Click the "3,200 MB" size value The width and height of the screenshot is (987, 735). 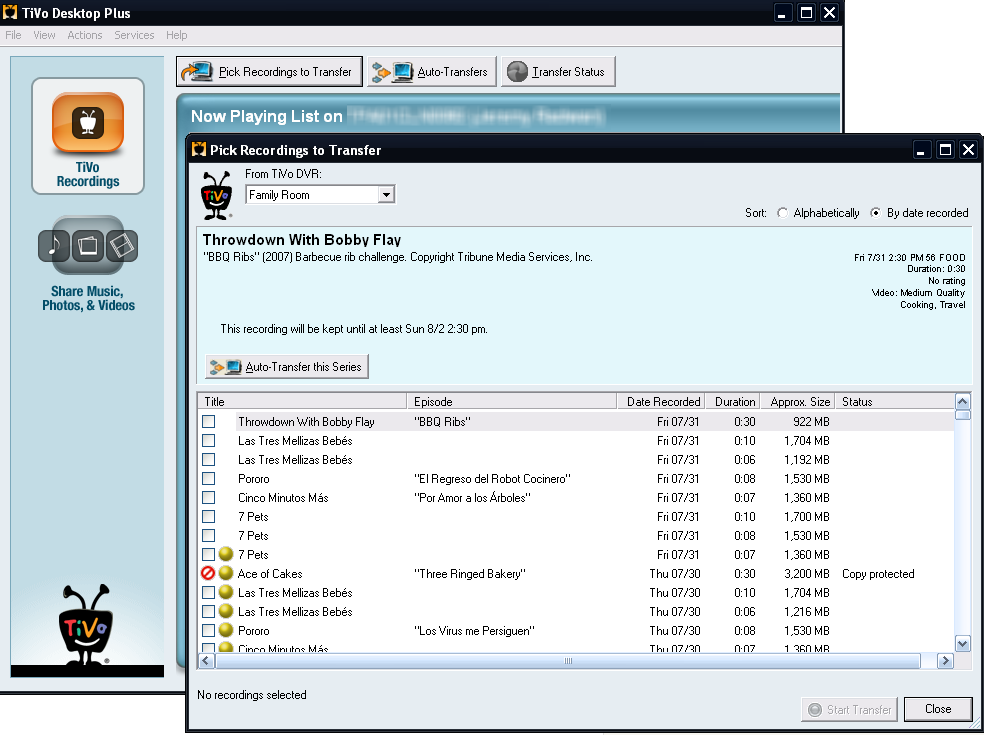807,573
